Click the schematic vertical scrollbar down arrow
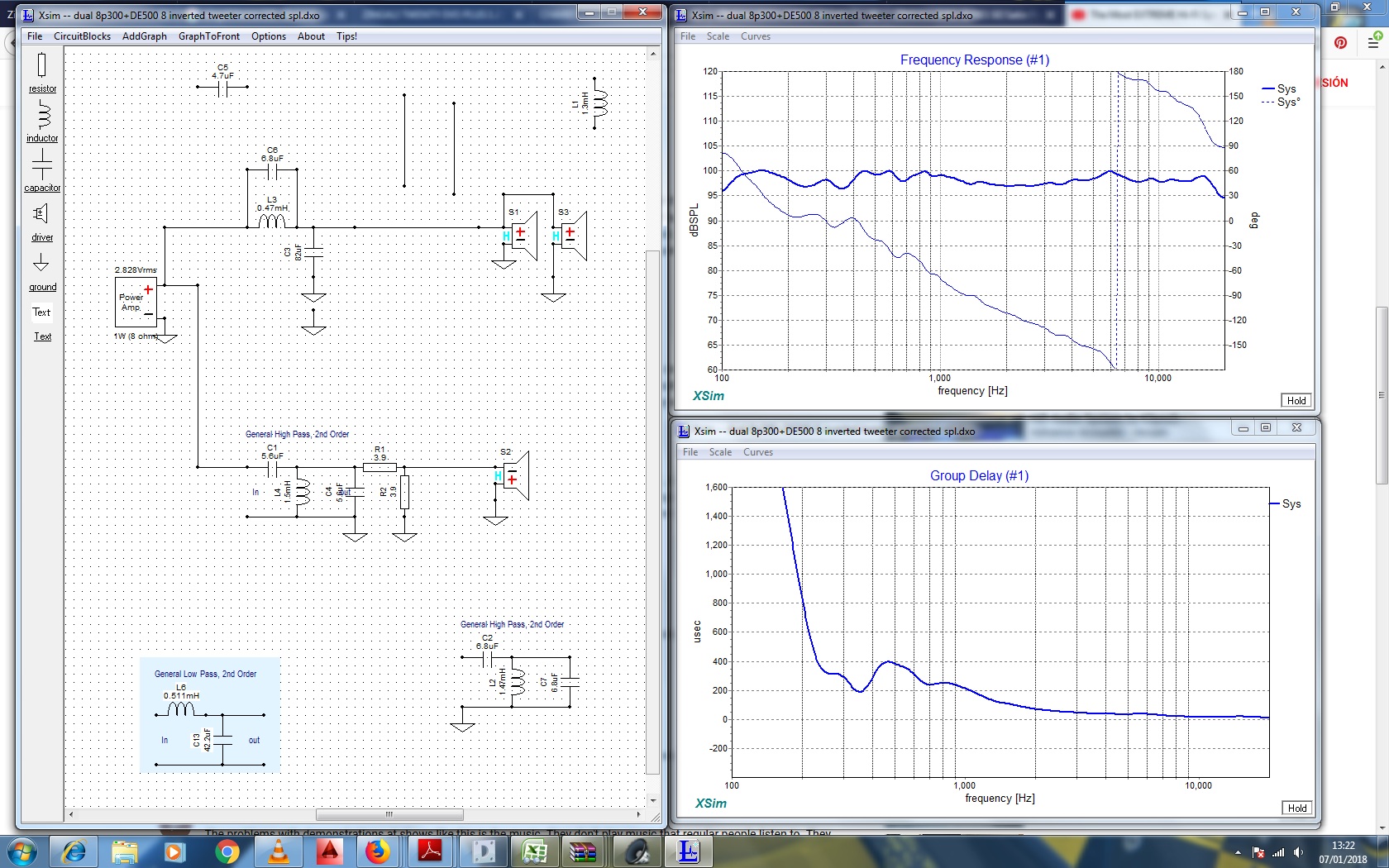 [x=653, y=800]
